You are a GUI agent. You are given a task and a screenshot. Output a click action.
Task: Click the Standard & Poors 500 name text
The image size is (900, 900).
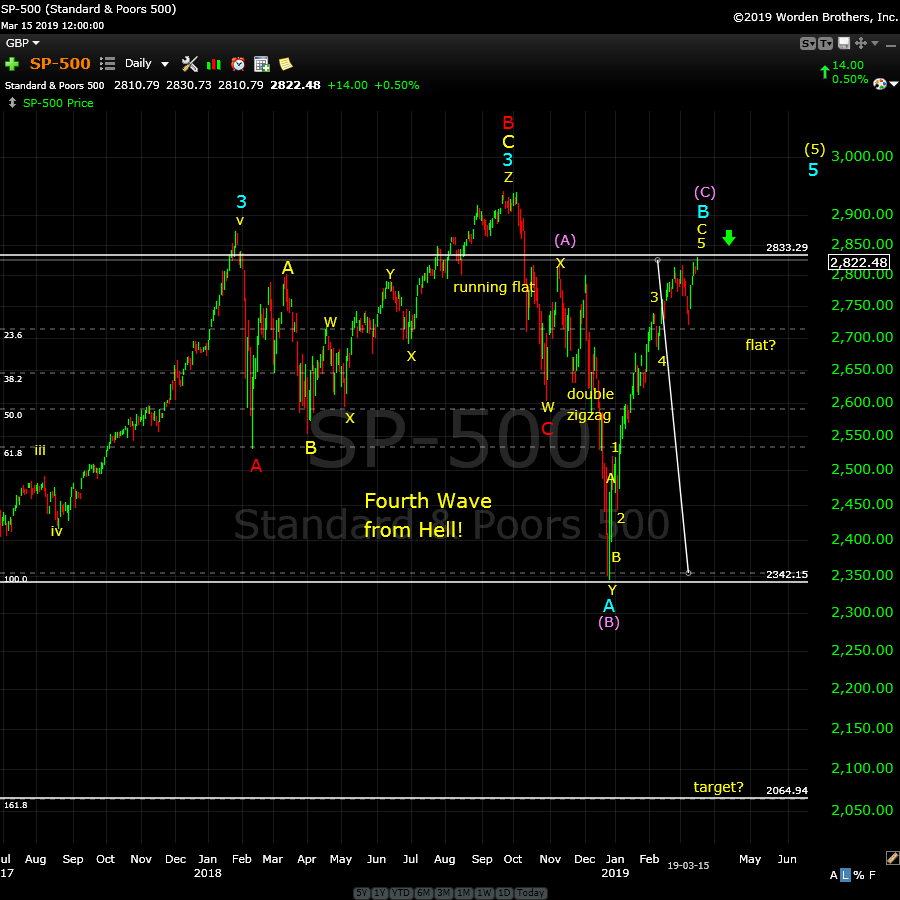(x=55, y=86)
